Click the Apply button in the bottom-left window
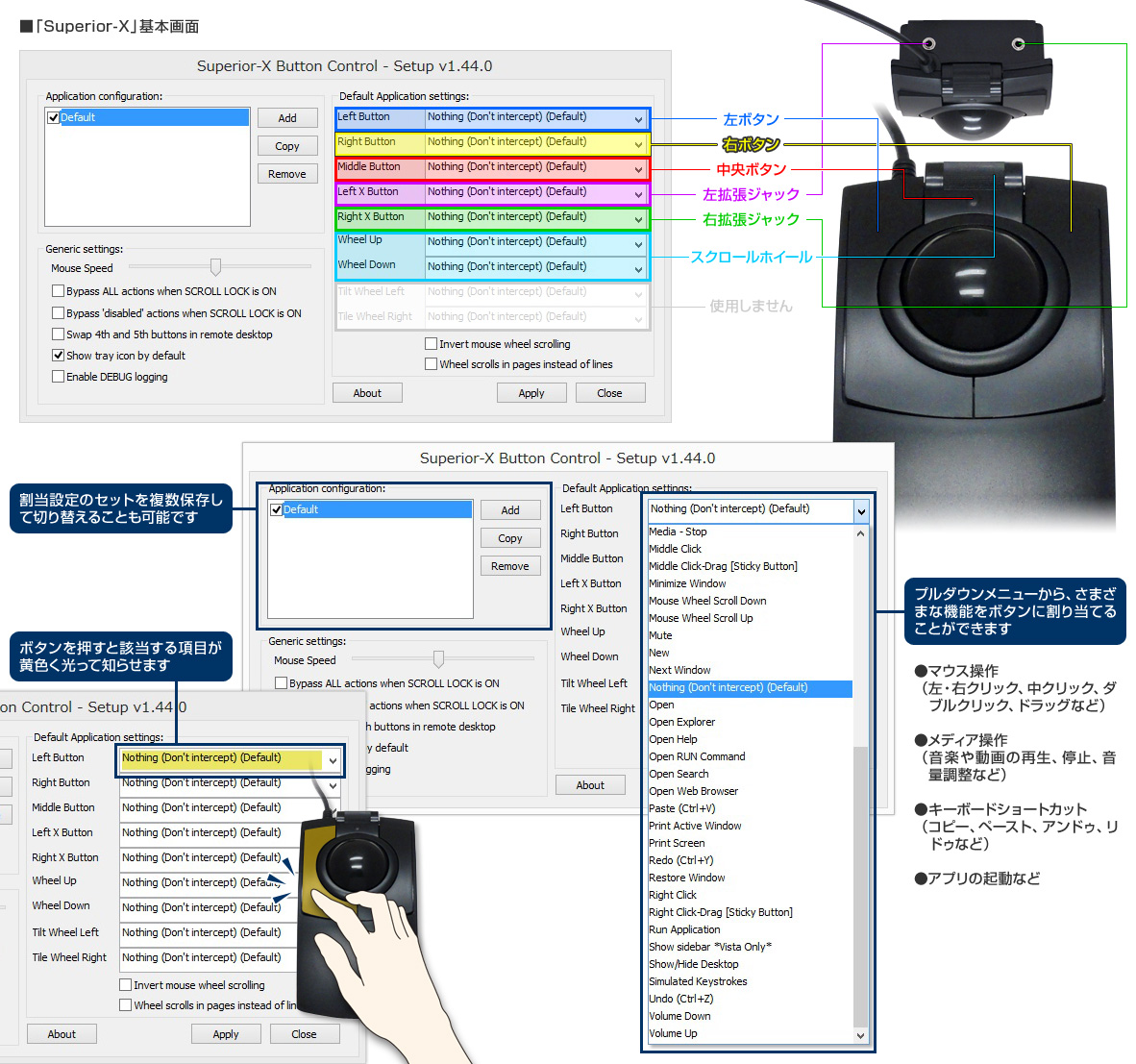The width and height of the screenshot is (1136, 1064). (x=225, y=1034)
